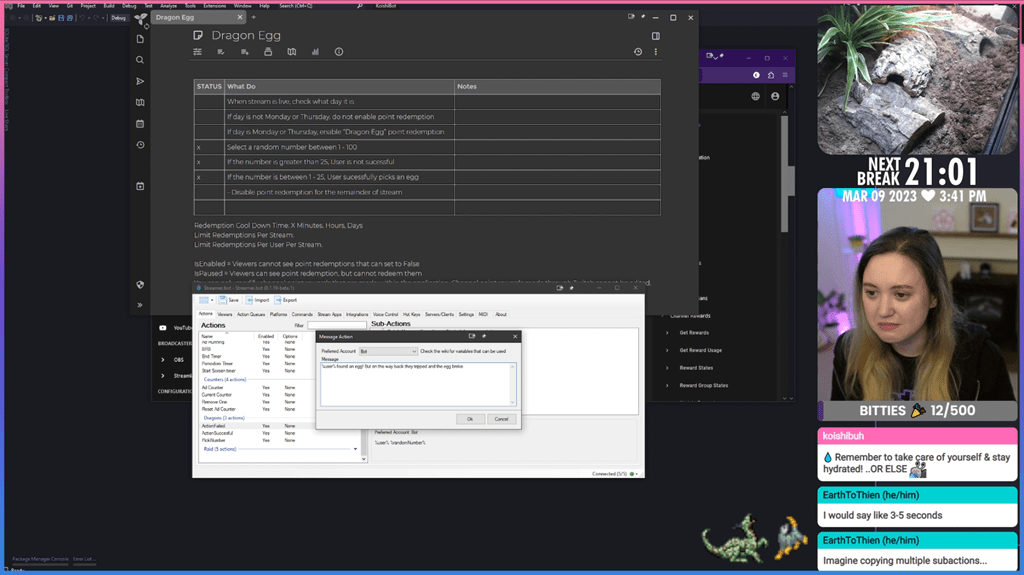Click the scrollbar in the background docs window
Screen dimensions: 1024x575
pyautogui.click(x=785, y=173)
